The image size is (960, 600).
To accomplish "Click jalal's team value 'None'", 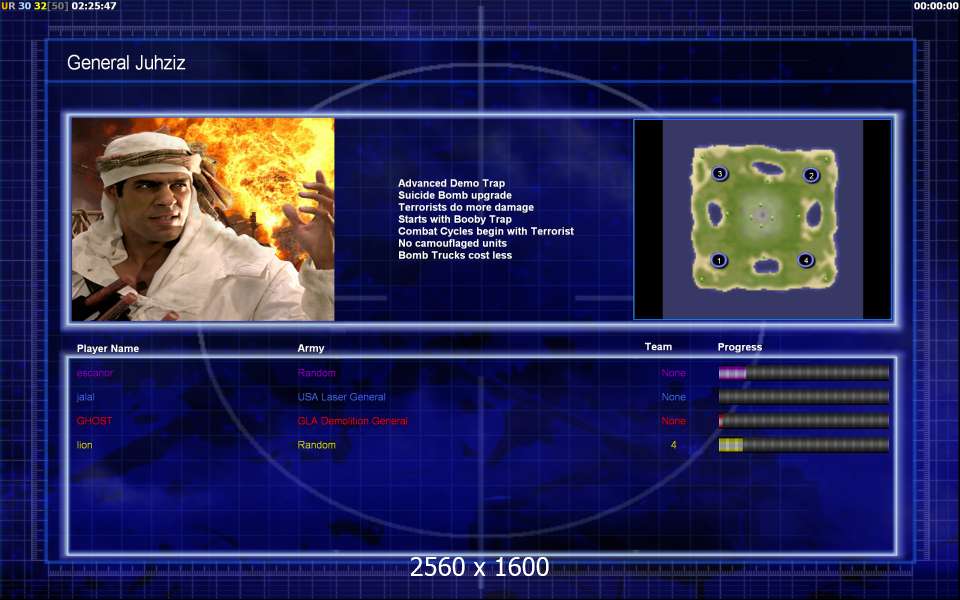I will pyautogui.click(x=673, y=397).
